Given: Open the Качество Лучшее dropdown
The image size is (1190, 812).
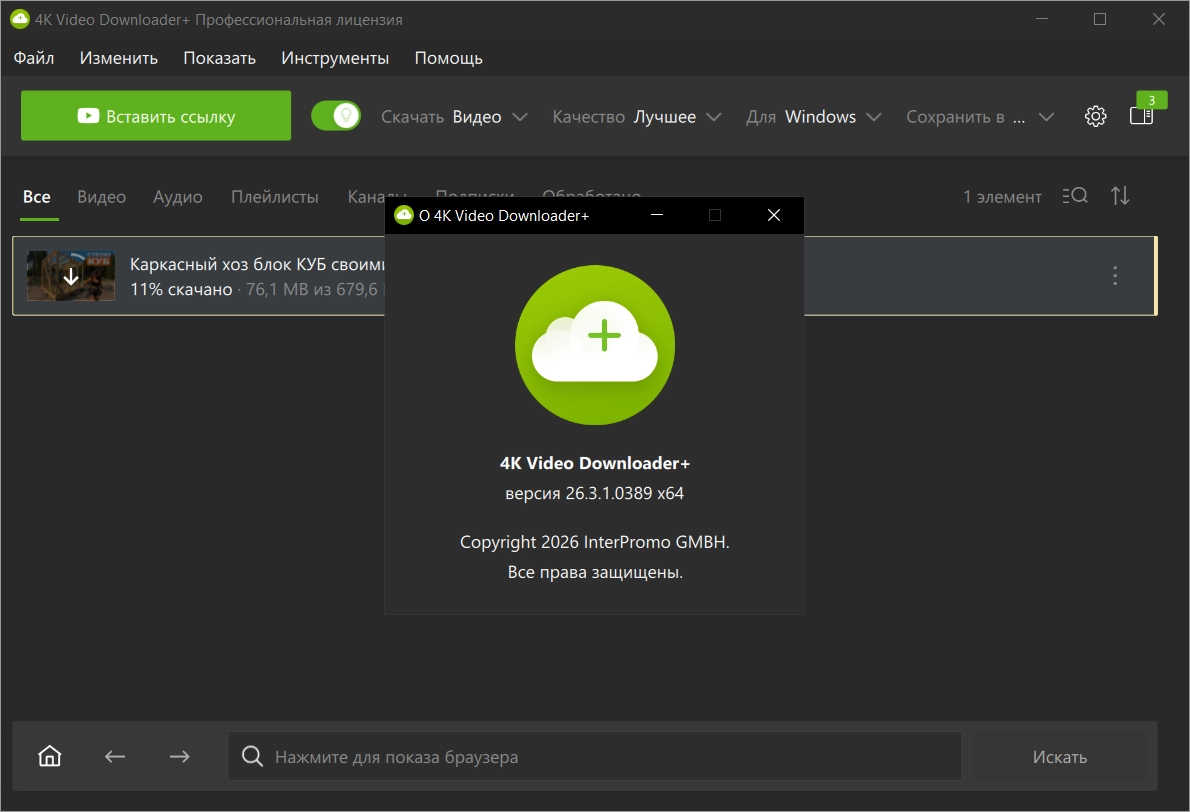Looking at the screenshot, I should click(x=636, y=117).
